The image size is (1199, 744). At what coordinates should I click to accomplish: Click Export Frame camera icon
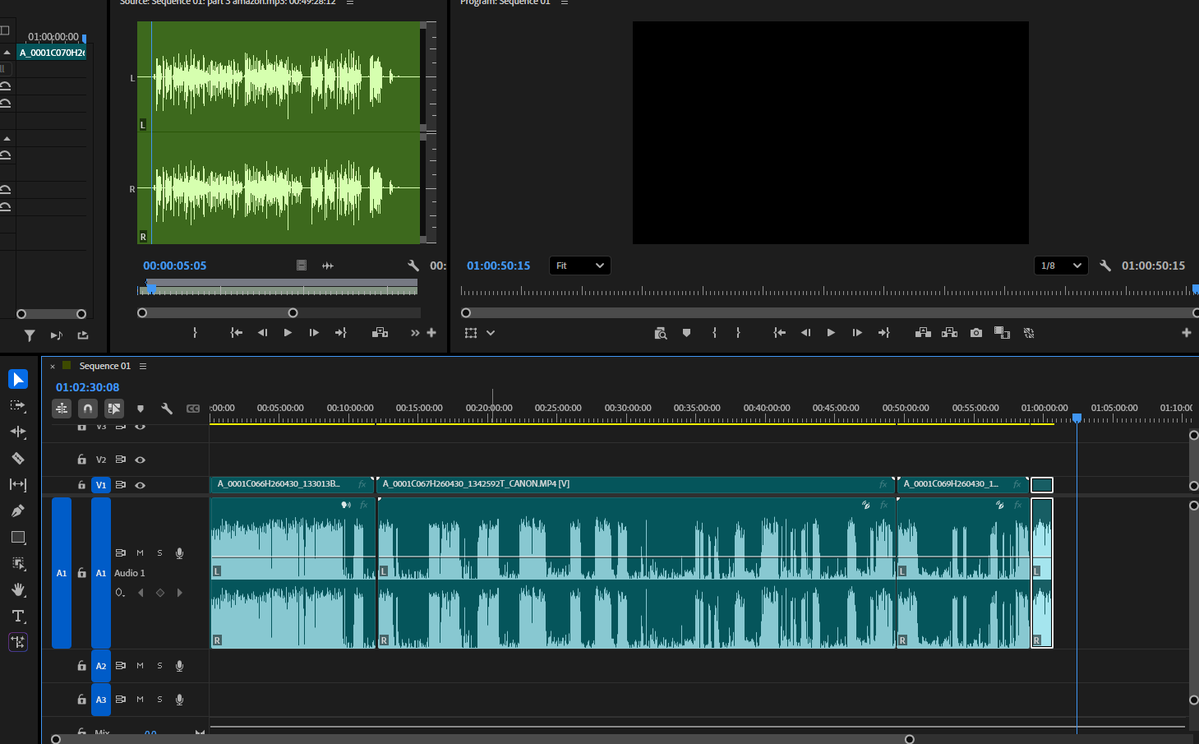point(976,333)
